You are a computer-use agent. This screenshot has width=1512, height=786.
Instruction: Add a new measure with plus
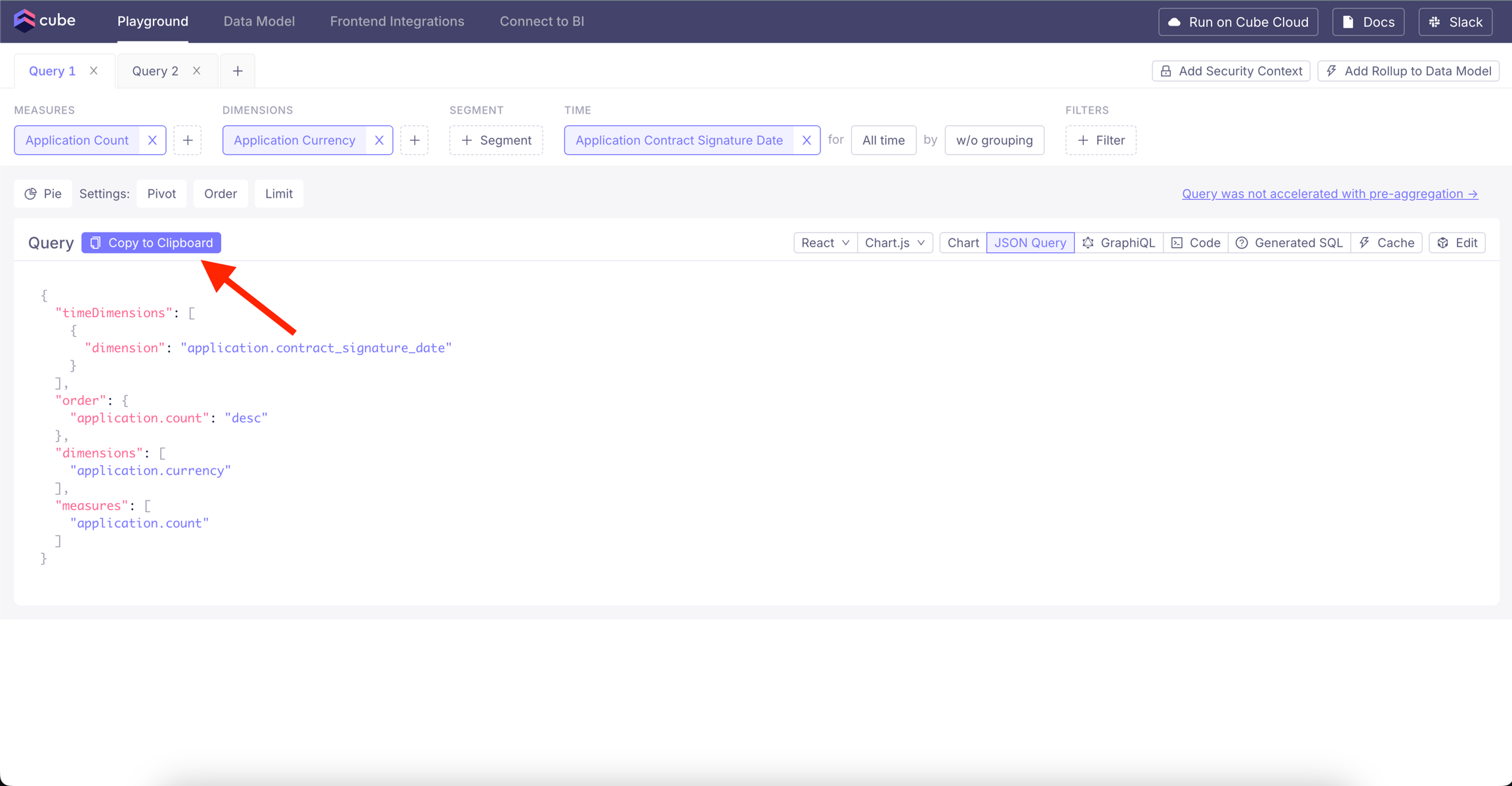click(x=188, y=140)
